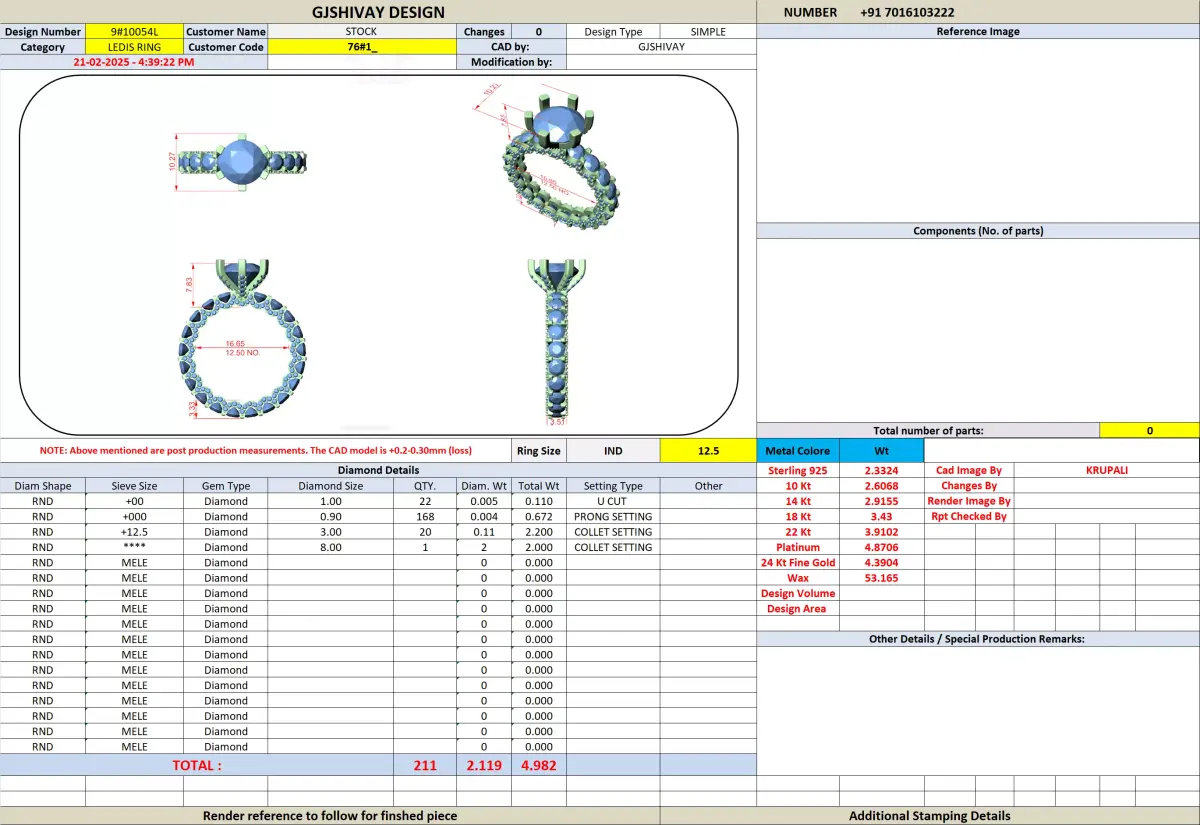Select phone number +91 7016103222
Viewport: 1200px width, 825px height.
[x=907, y=13]
